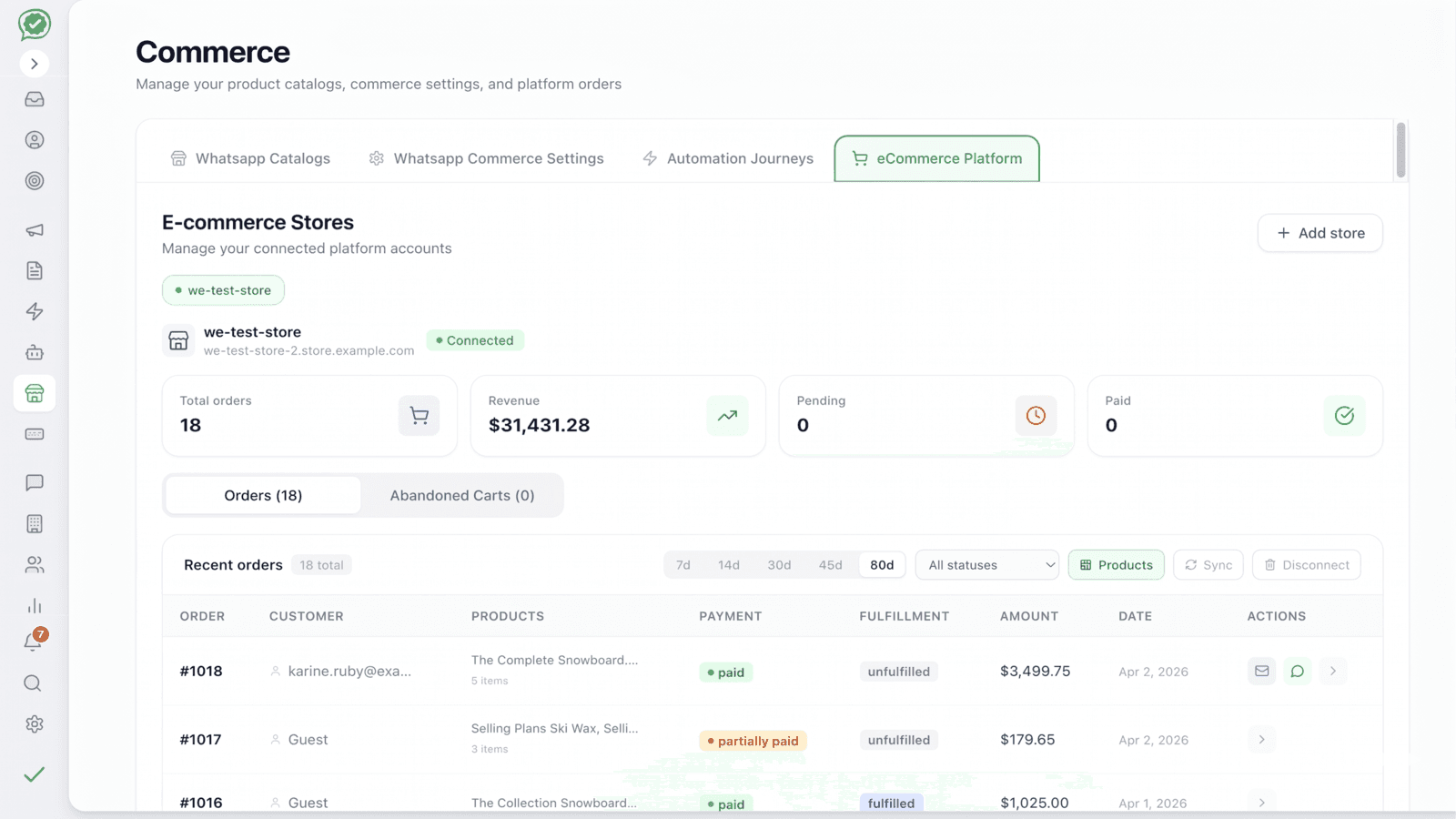Open the lightning automation icon in sidebar
The height and width of the screenshot is (819, 1456).
tap(35, 311)
